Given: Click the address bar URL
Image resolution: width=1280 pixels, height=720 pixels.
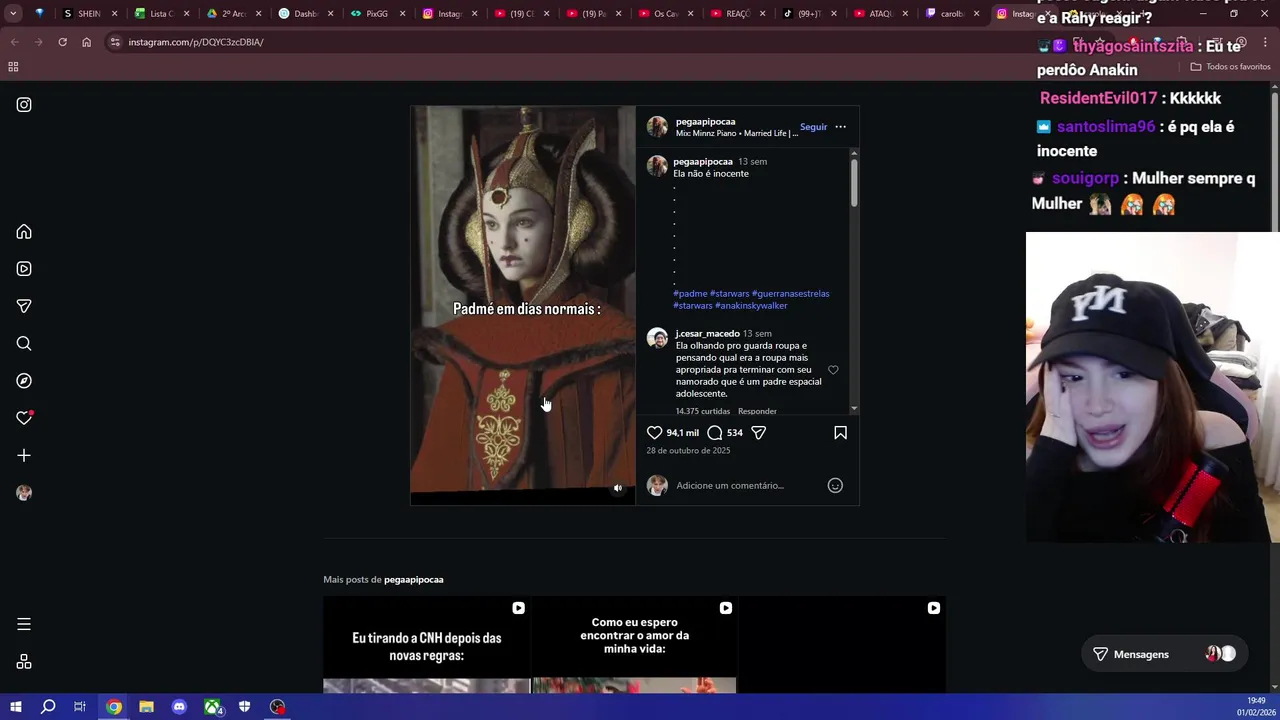Looking at the screenshot, I should click(x=196, y=42).
